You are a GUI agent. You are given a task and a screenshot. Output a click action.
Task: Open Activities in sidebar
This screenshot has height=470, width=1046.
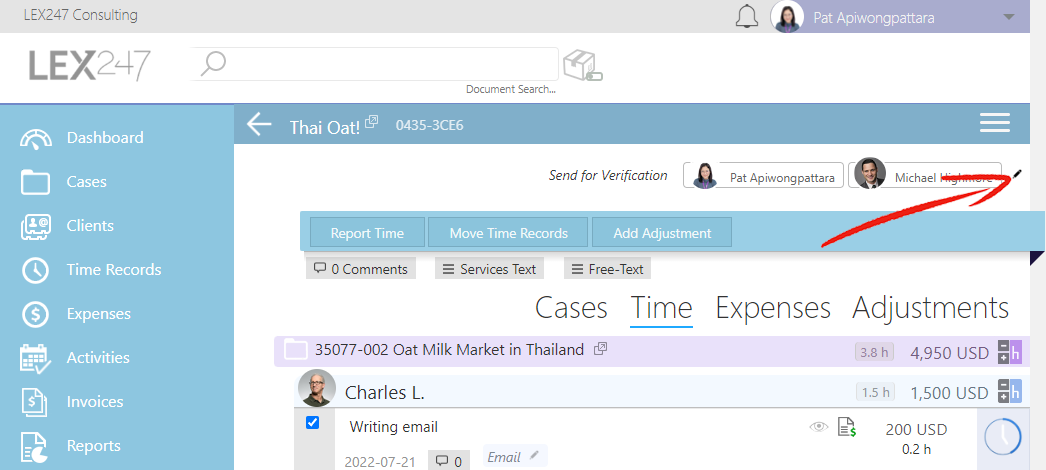[x=98, y=357]
